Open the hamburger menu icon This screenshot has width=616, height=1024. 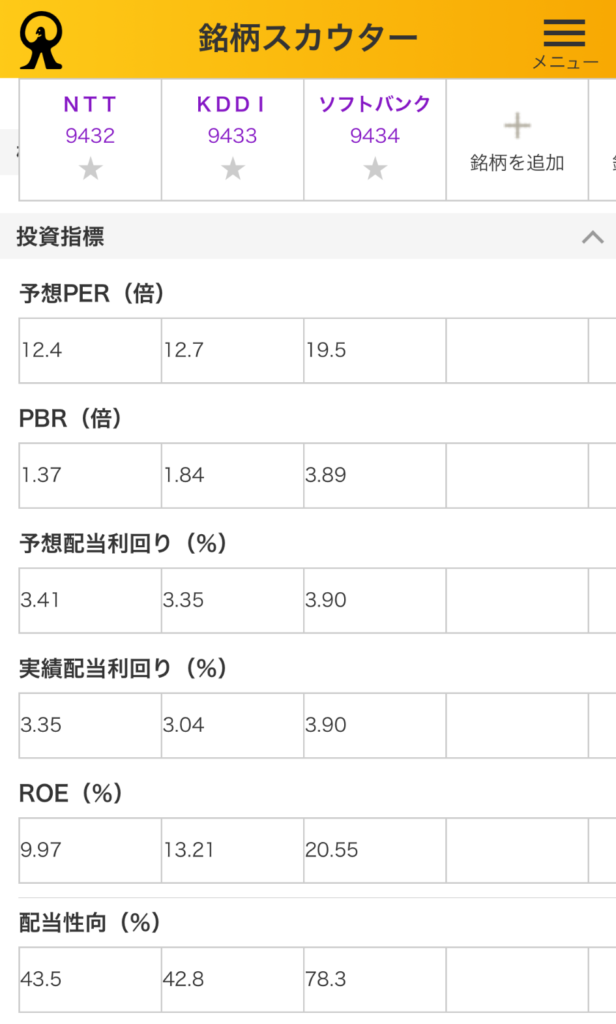coord(564,34)
